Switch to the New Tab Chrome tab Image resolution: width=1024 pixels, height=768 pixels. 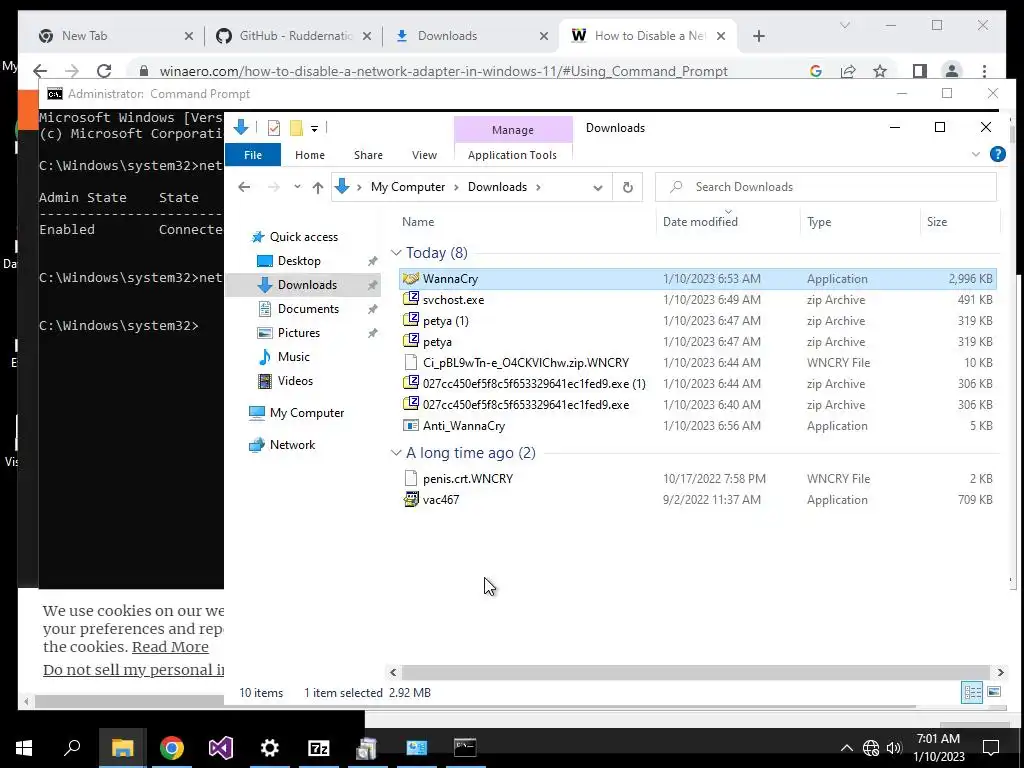tap(115, 36)
